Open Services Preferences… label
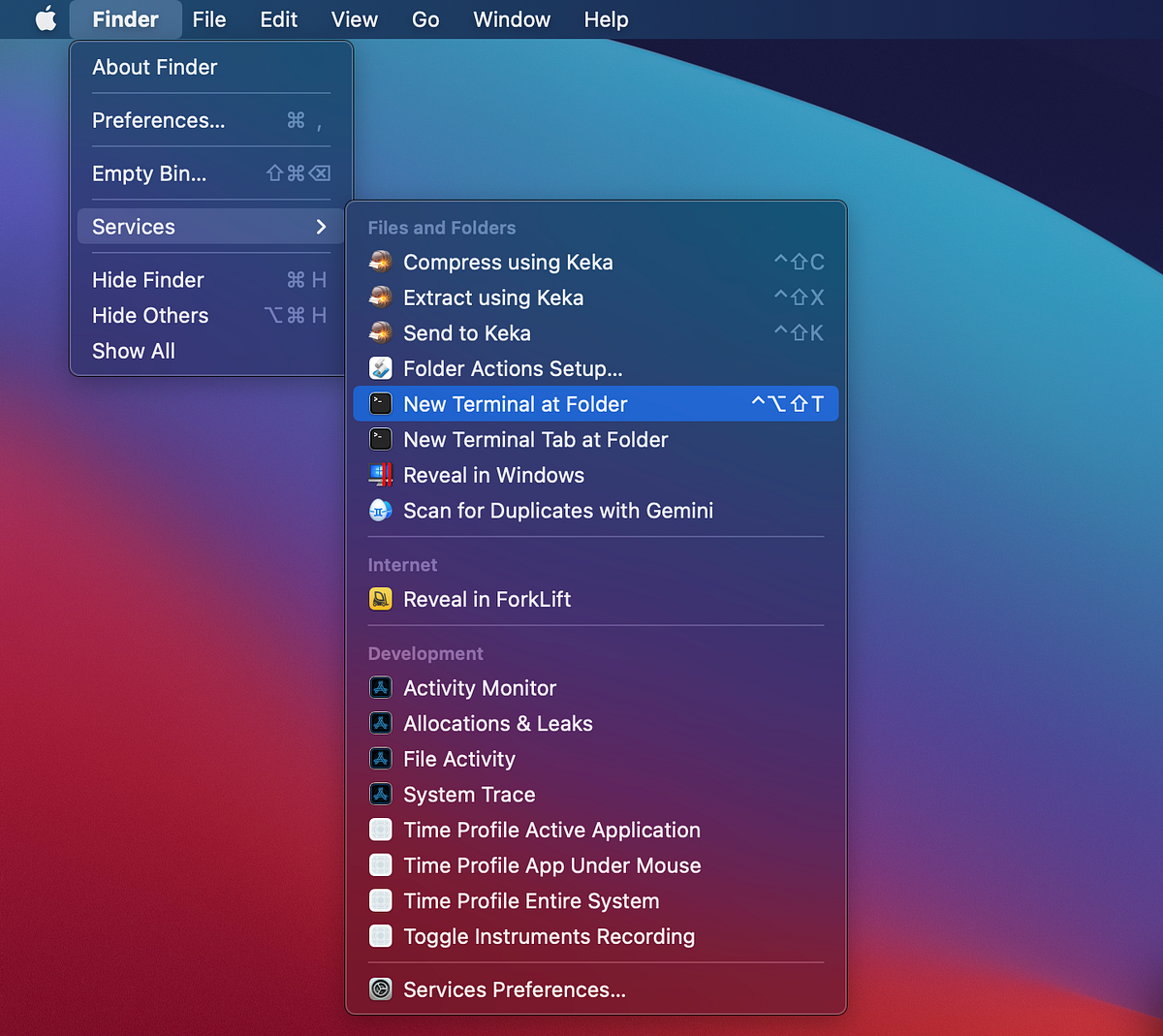 point(515,989)
